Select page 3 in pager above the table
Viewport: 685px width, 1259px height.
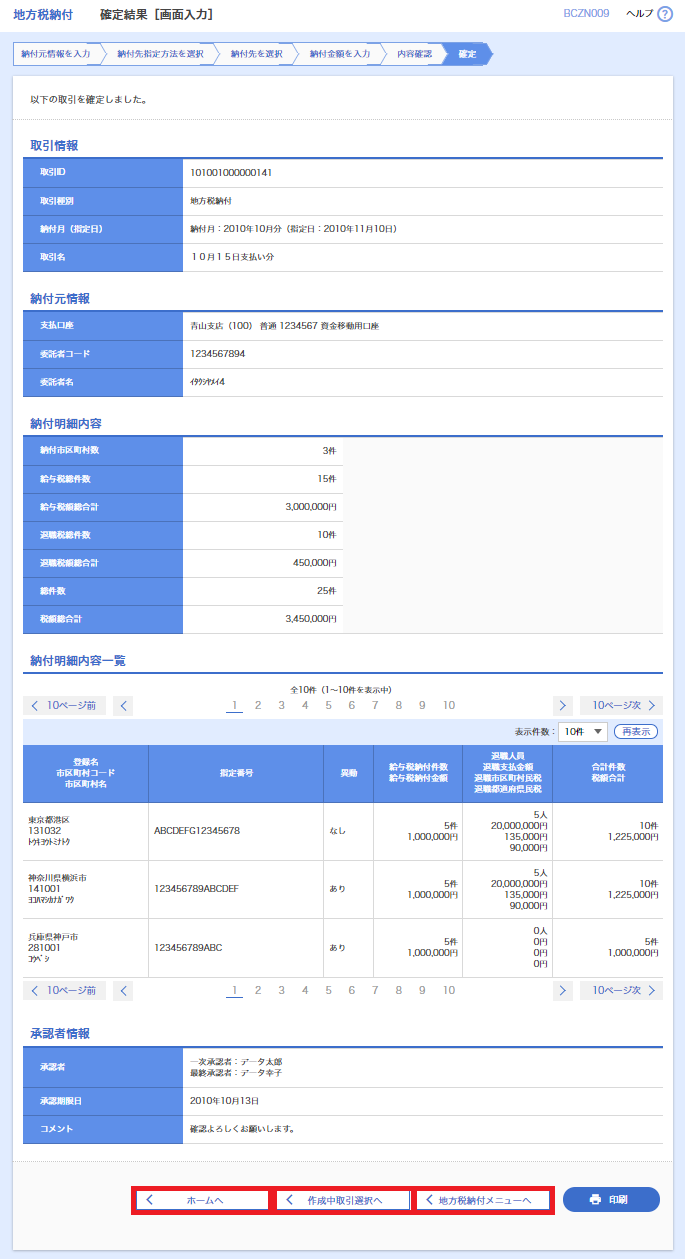281,706
